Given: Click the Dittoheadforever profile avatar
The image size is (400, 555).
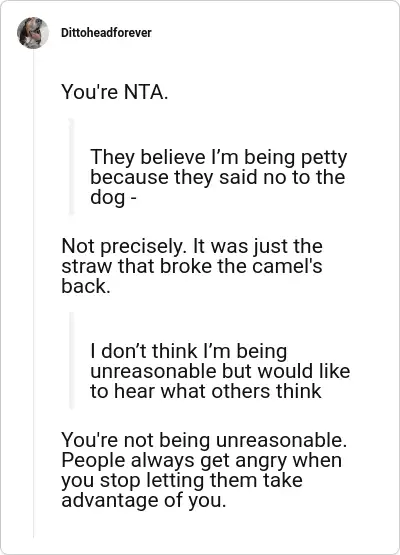Looking at the screenshot, I should (33, 33).
